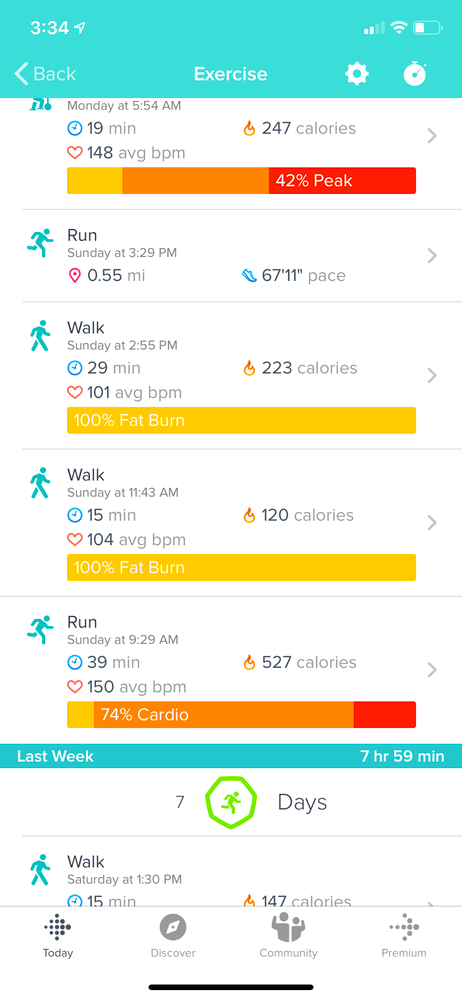Viewport: 462px width, 999px height.
Task: Tap the run icon for Sunday 9:29 AM run
Action: 41,629
